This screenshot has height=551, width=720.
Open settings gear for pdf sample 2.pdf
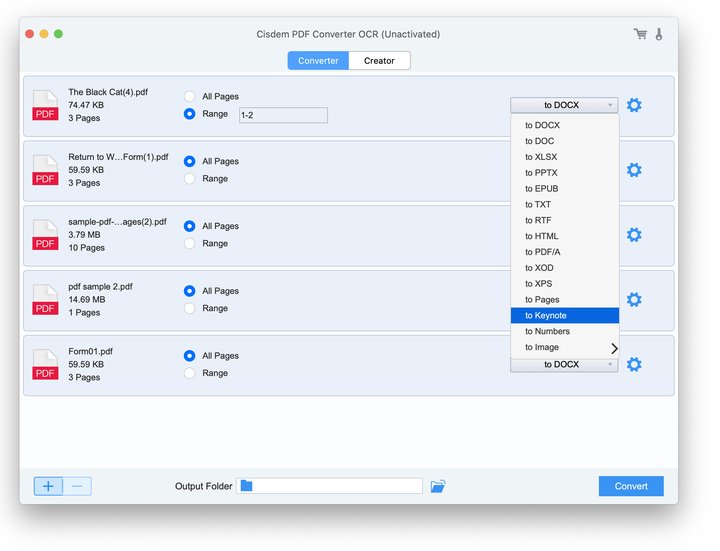[x=634, y=299]
